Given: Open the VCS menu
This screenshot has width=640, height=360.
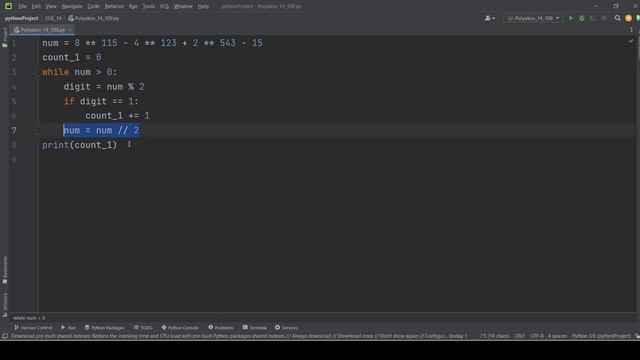Looking at the screenshot, I should click(x=164, y=6).
